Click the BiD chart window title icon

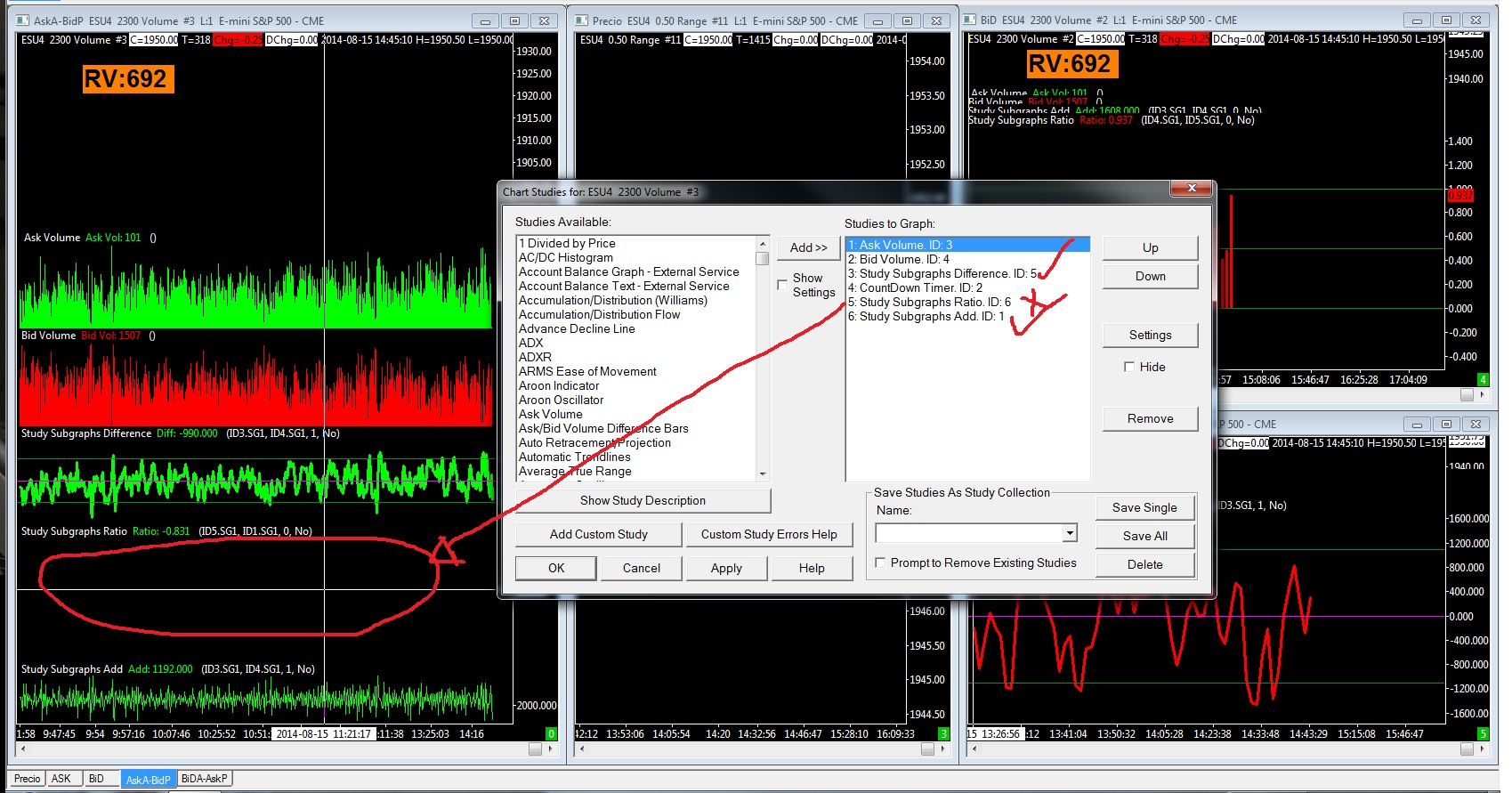click(970, 20)
